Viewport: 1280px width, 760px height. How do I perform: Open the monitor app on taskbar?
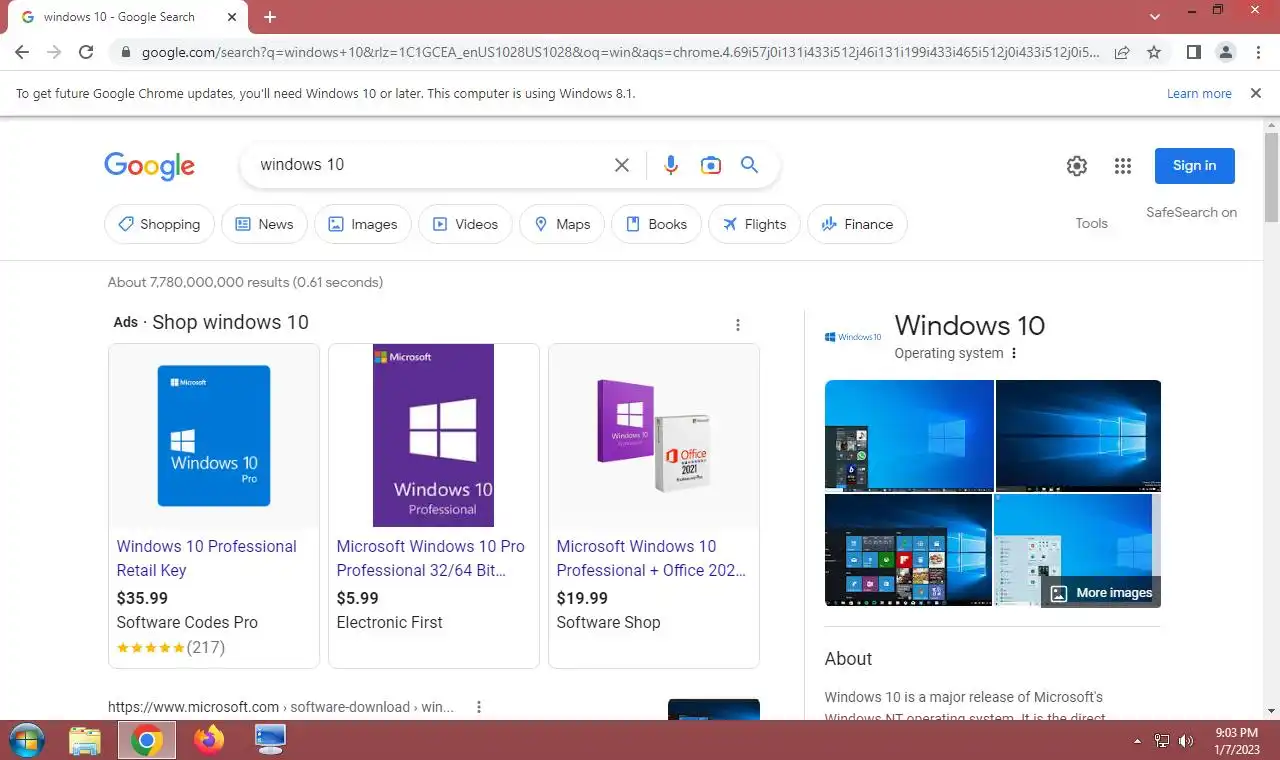pyautogui.click(x=270, y=740)
